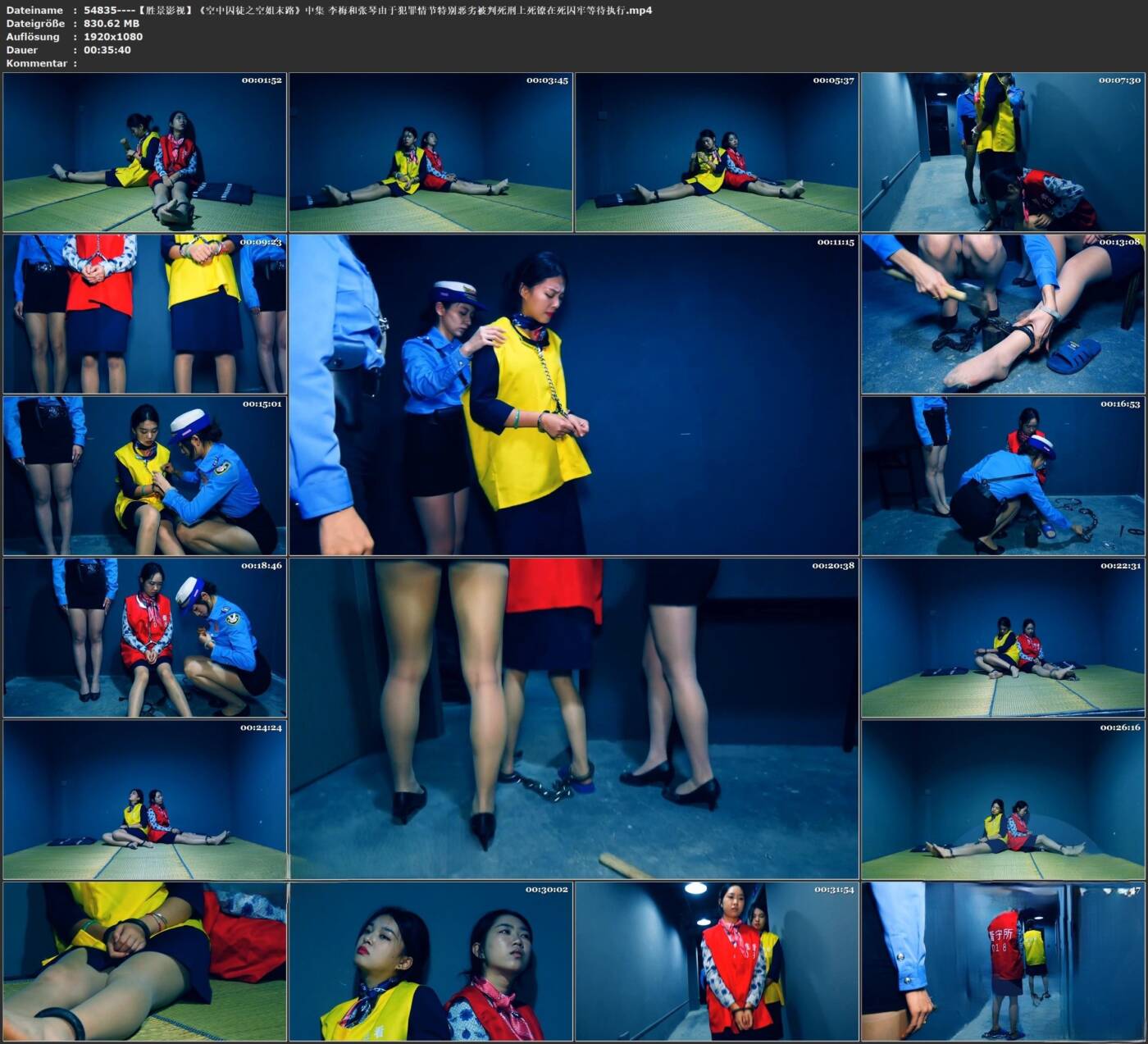Screen dimensions: 1148x1044
Task: Open the large frame at 00:20:38
Action: tap(574, 718)
